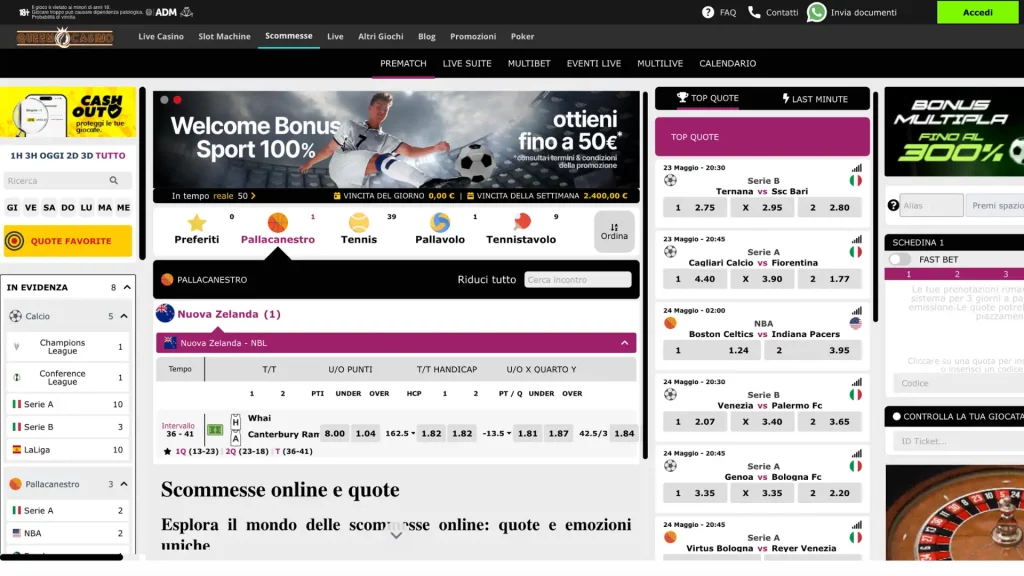Open the 162.5 points line dropdown
Viewport: 1024px width, 576px height.
pyautogui.click(x=400, y=433)
